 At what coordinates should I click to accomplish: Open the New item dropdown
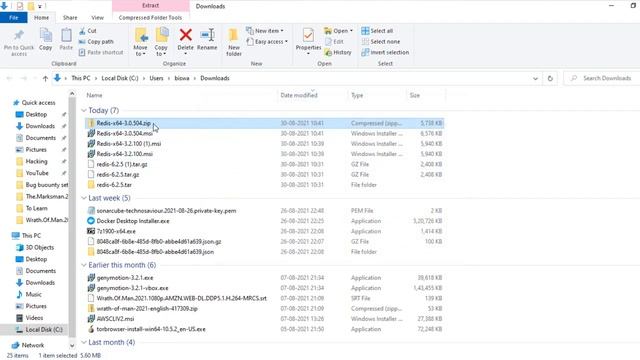tap(265, 31)
